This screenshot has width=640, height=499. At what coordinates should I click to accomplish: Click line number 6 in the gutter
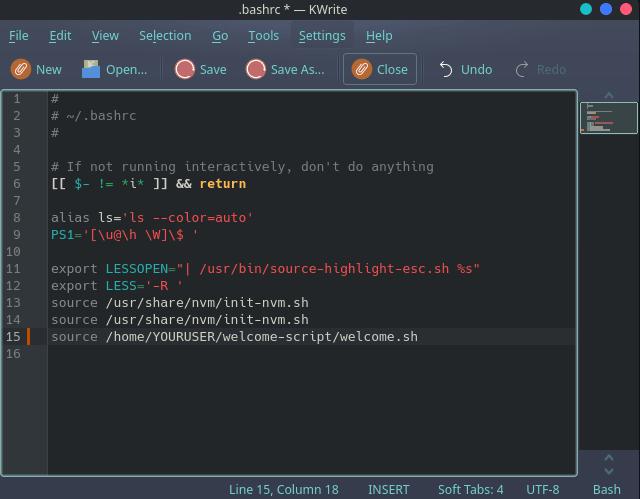pyautogui.click(x=17, y=184)
